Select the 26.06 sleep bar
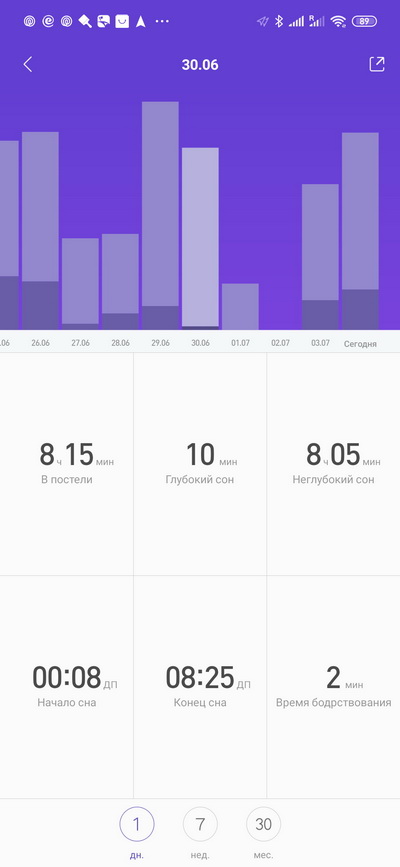The height and width of the screenshot is (867, 400). tap(40, 231)
